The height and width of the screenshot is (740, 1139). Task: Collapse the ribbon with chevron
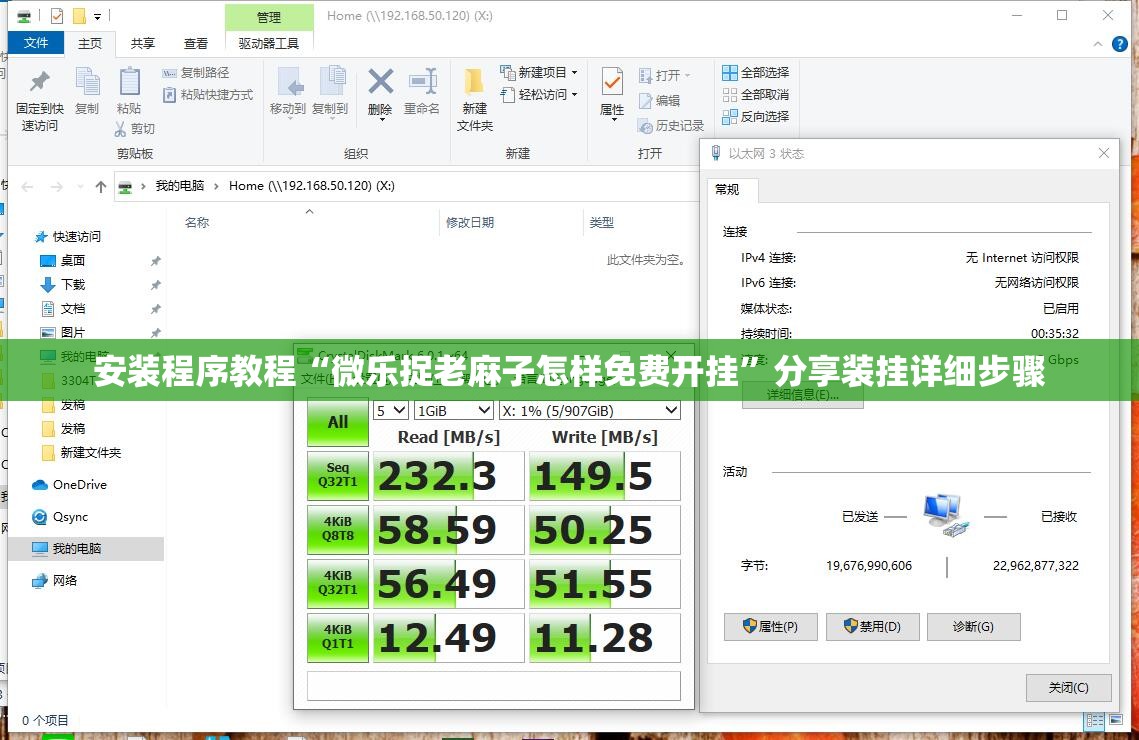[x=1098, y=44]
